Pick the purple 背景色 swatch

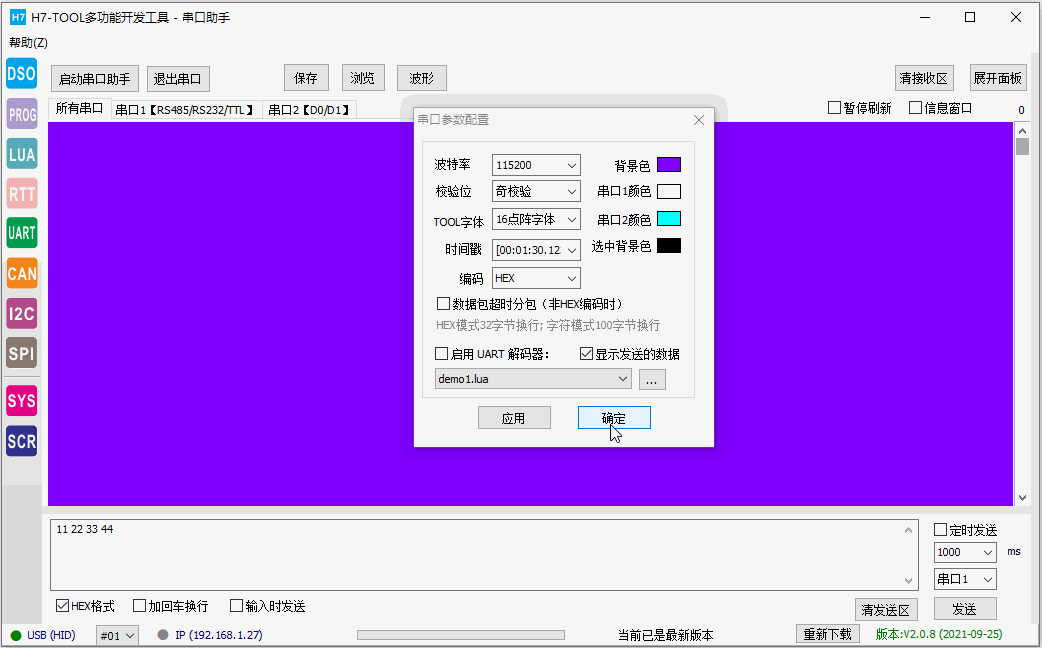click(x=669, y=165)
